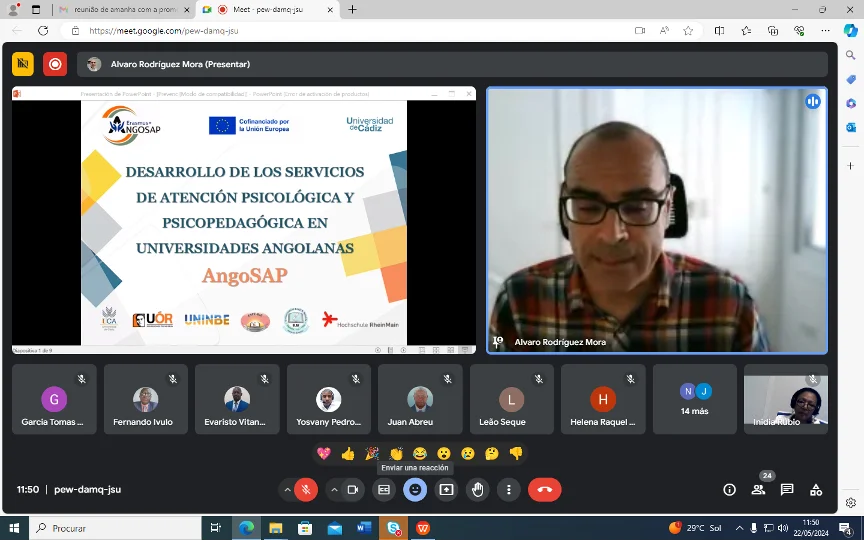Expand the video settings arrow

[x=334, y=490]
